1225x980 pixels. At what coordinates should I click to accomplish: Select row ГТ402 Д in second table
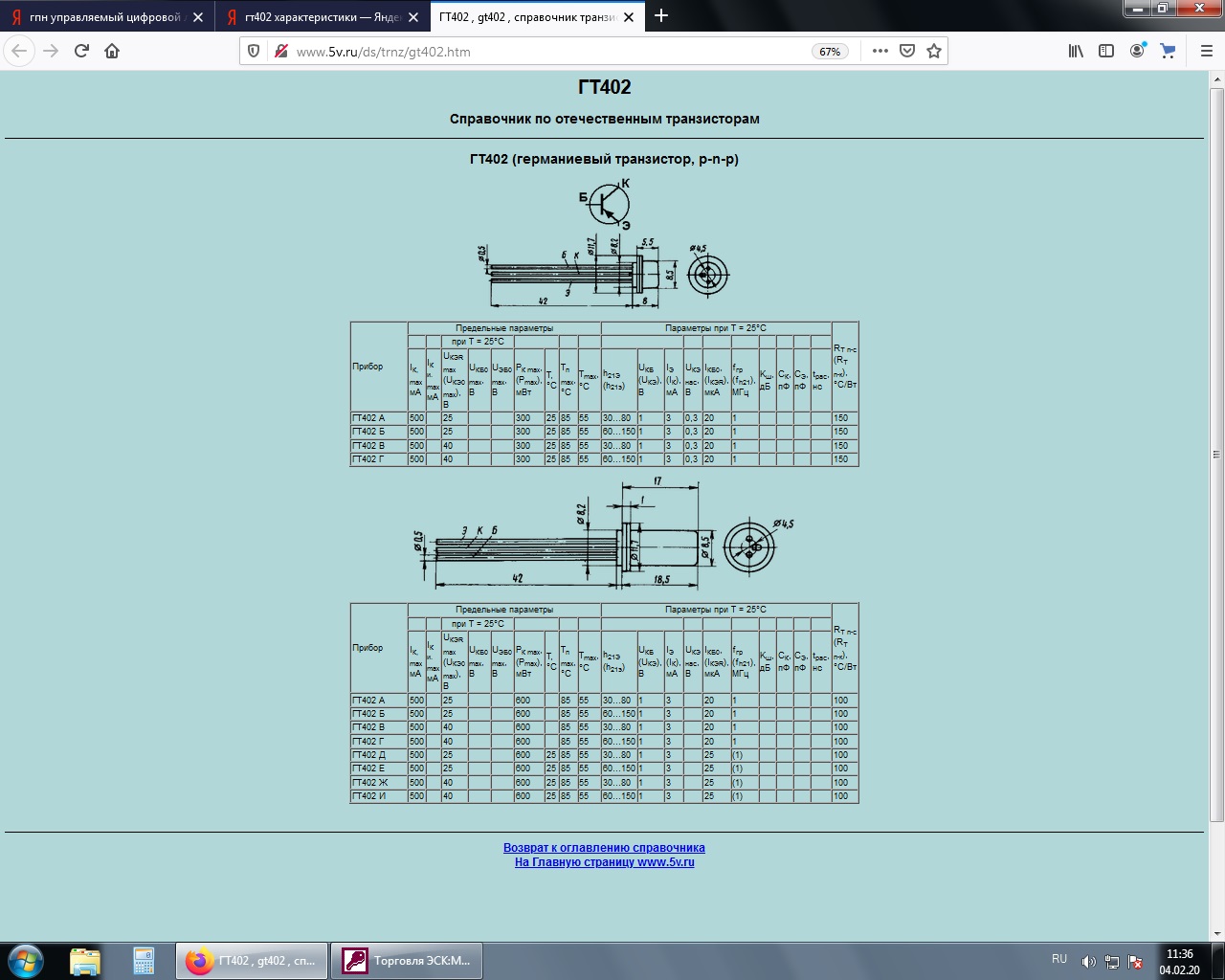pos(604,755)
